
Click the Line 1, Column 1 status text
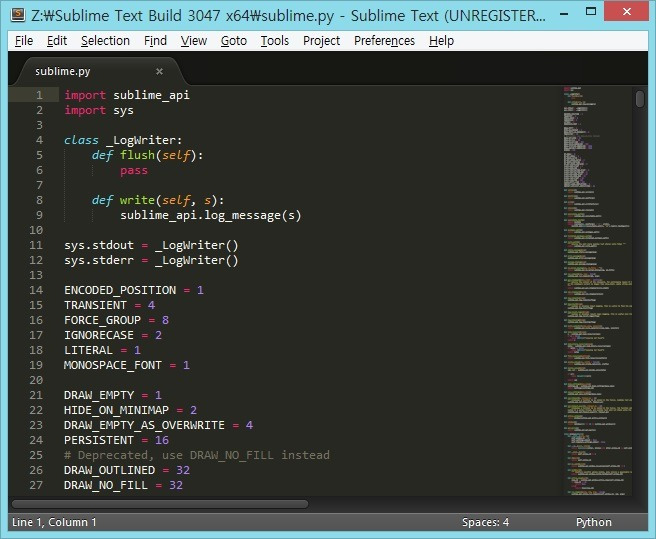tap(54, 522)
